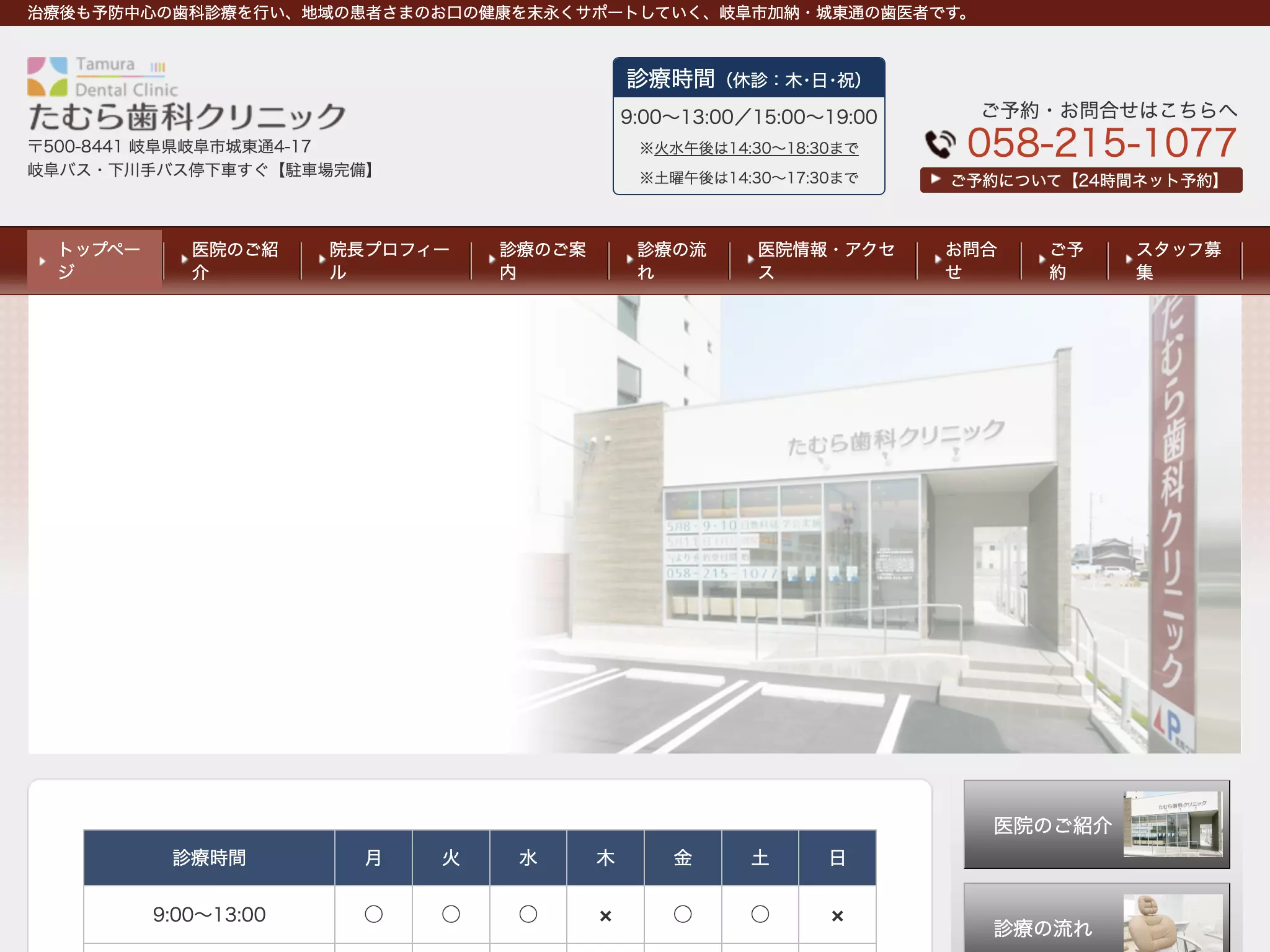The image size is (1270, 952).
Task: Click the main clinic exterior hero image
Action: 634,524
